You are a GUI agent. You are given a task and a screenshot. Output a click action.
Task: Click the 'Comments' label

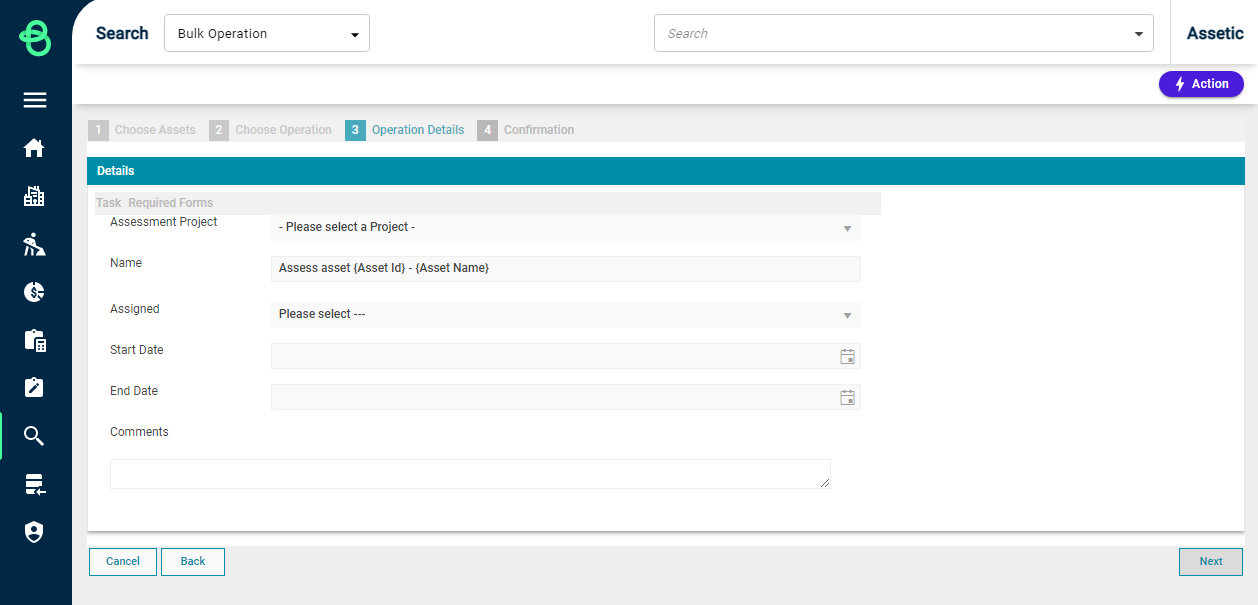point(139,432)
